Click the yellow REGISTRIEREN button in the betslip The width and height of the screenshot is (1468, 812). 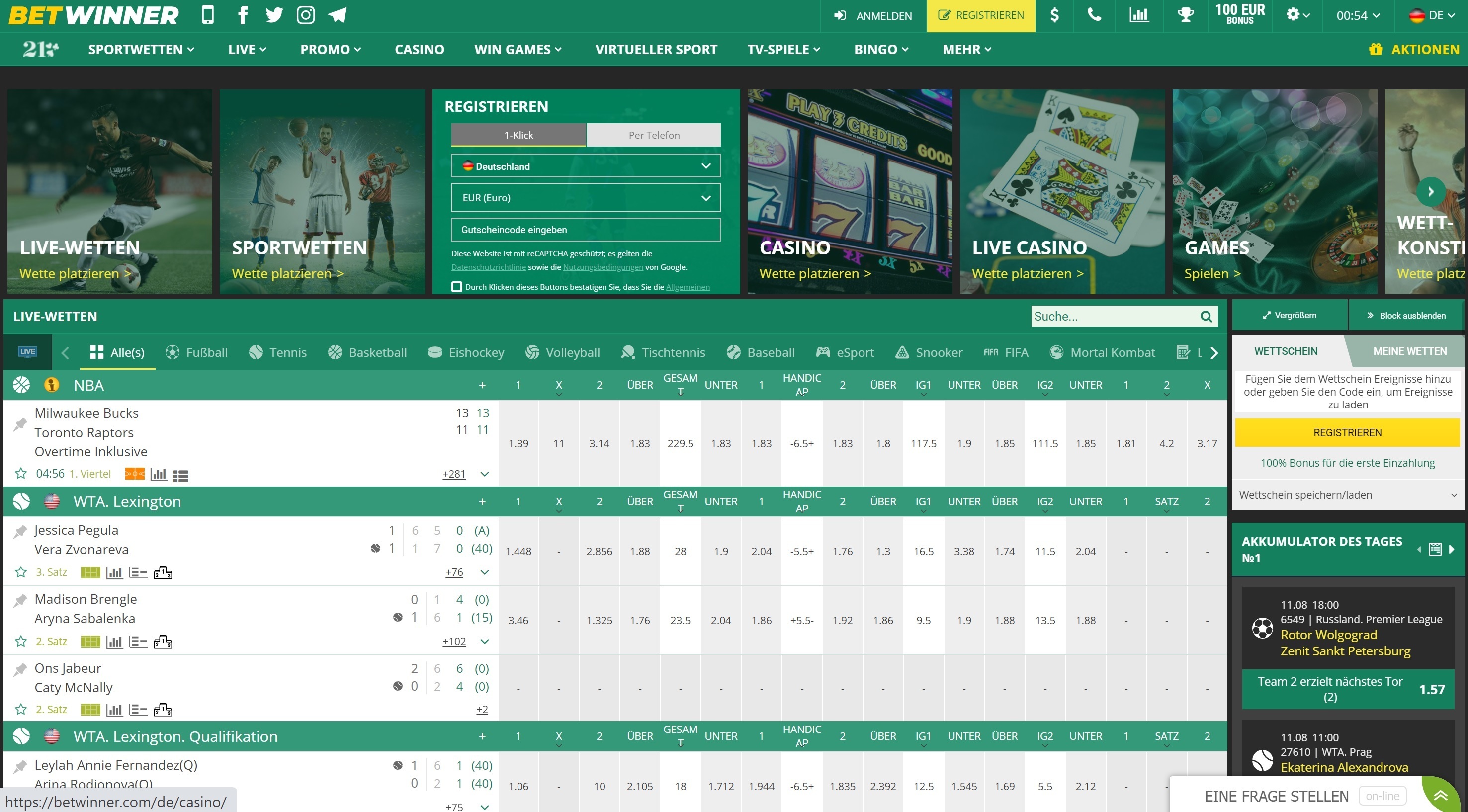click(1347, 432)
